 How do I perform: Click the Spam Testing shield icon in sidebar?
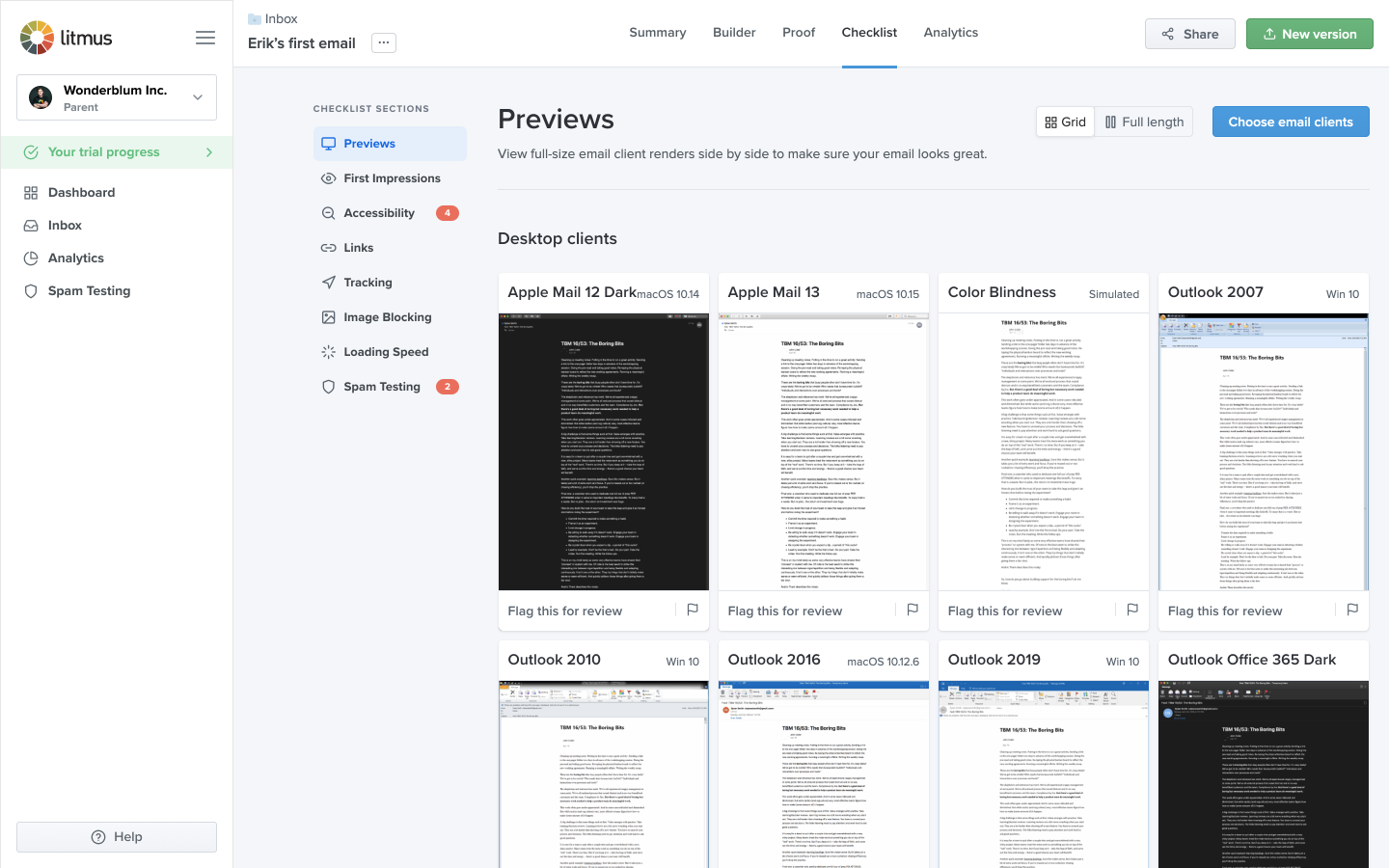pos(31,291)
